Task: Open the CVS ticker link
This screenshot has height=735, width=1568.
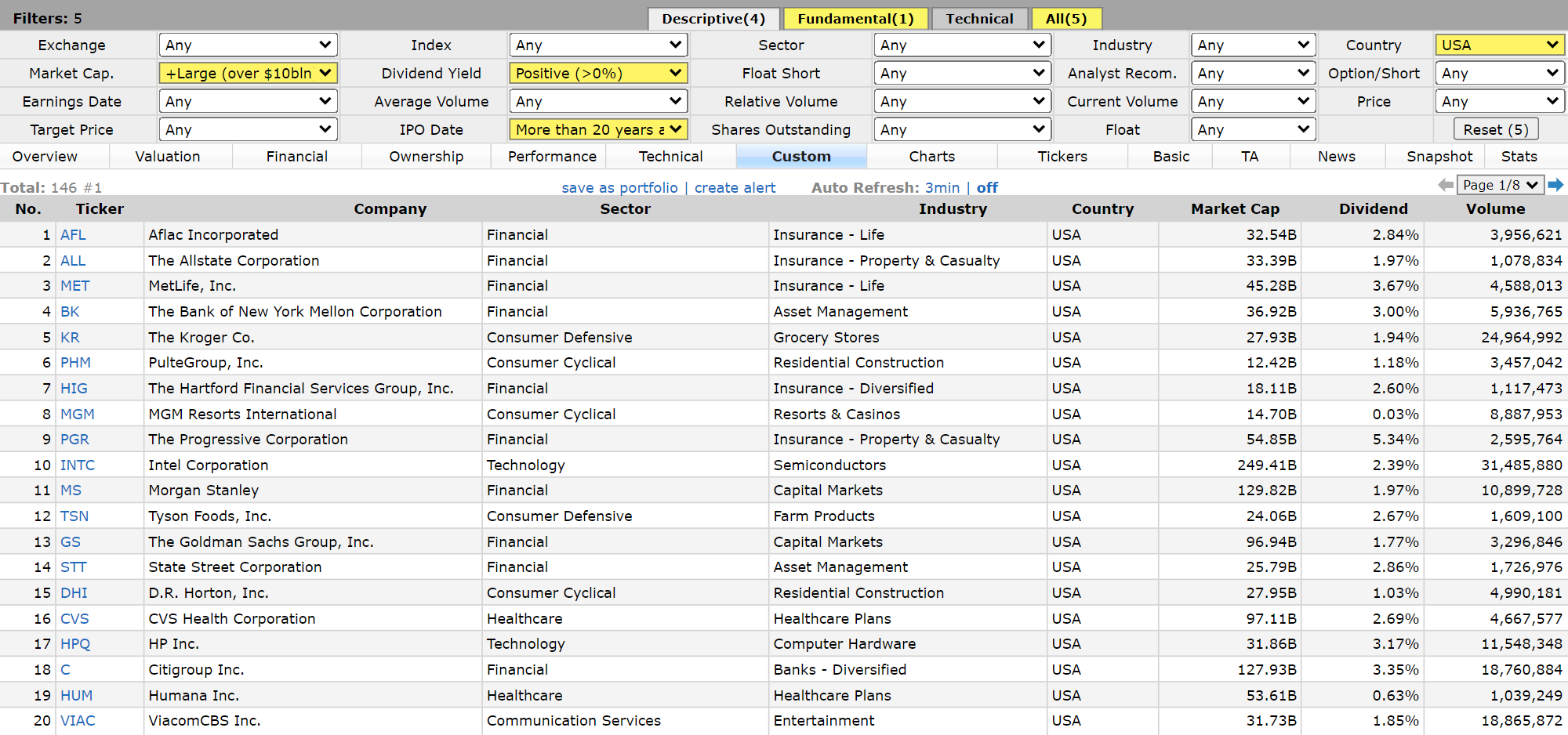Action: pyautogui.click(x=74, y=618)
